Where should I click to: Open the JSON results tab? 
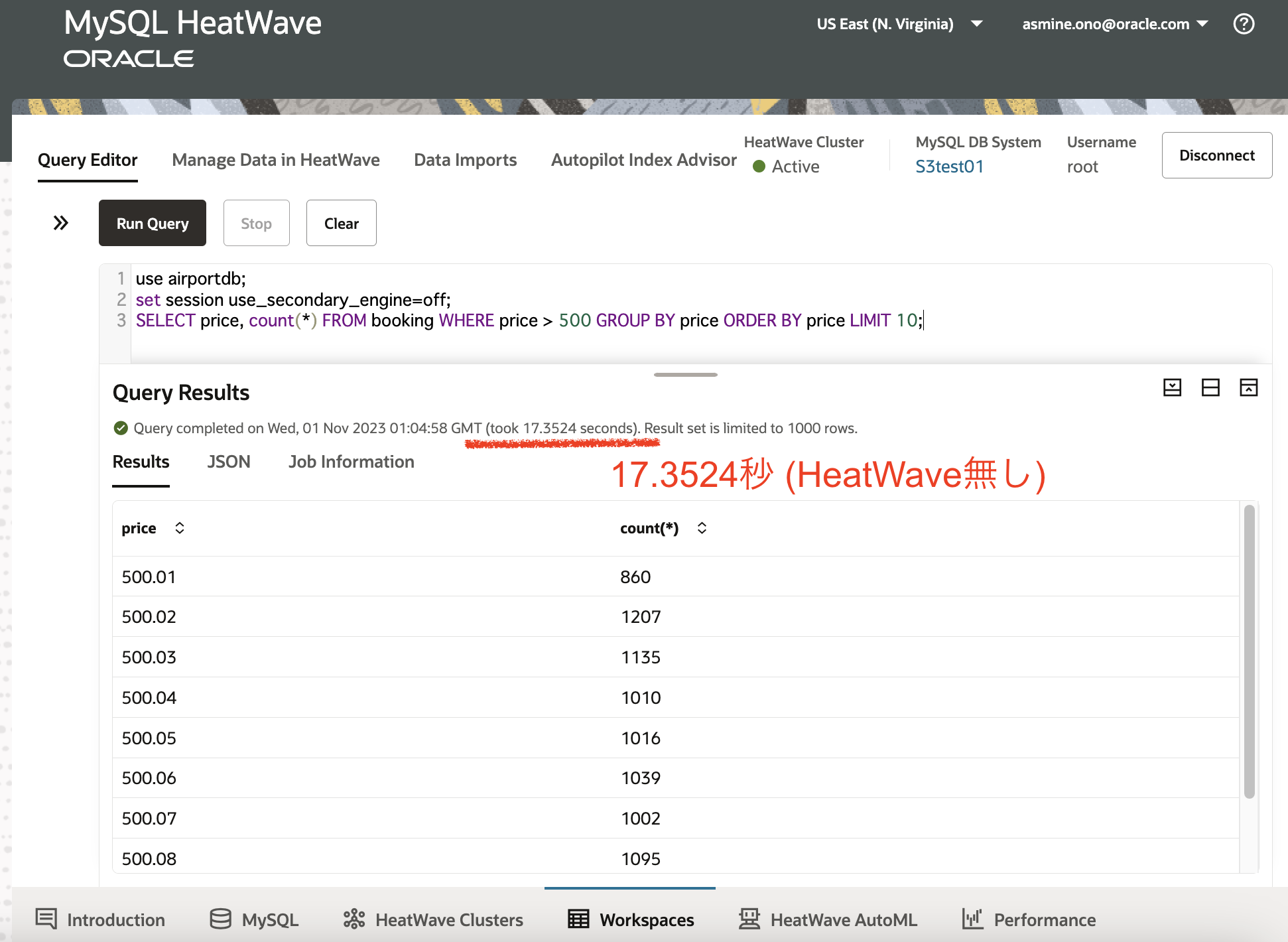[x=228, y=462]
